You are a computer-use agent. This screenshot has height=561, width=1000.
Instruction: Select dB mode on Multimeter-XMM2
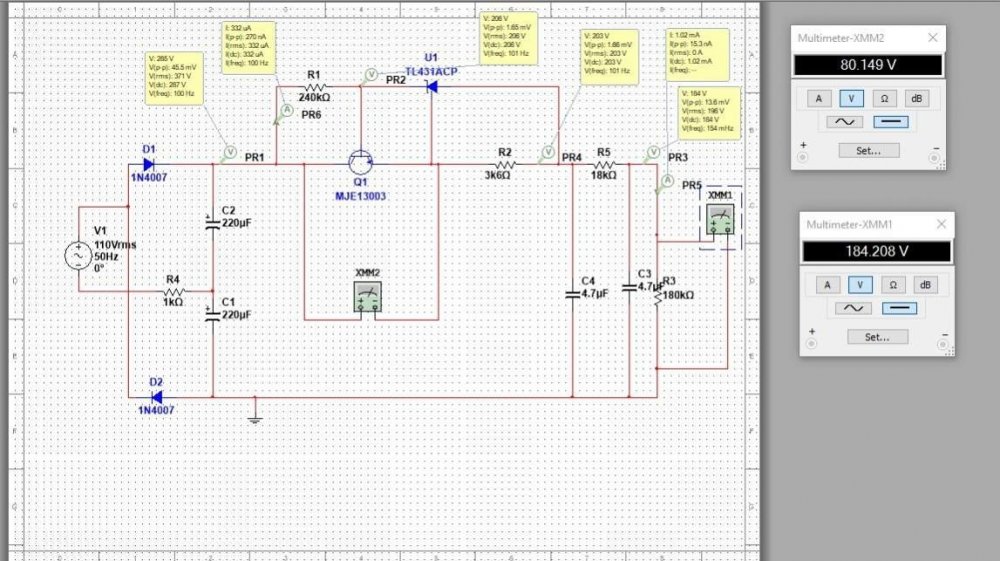coord(916,98)
